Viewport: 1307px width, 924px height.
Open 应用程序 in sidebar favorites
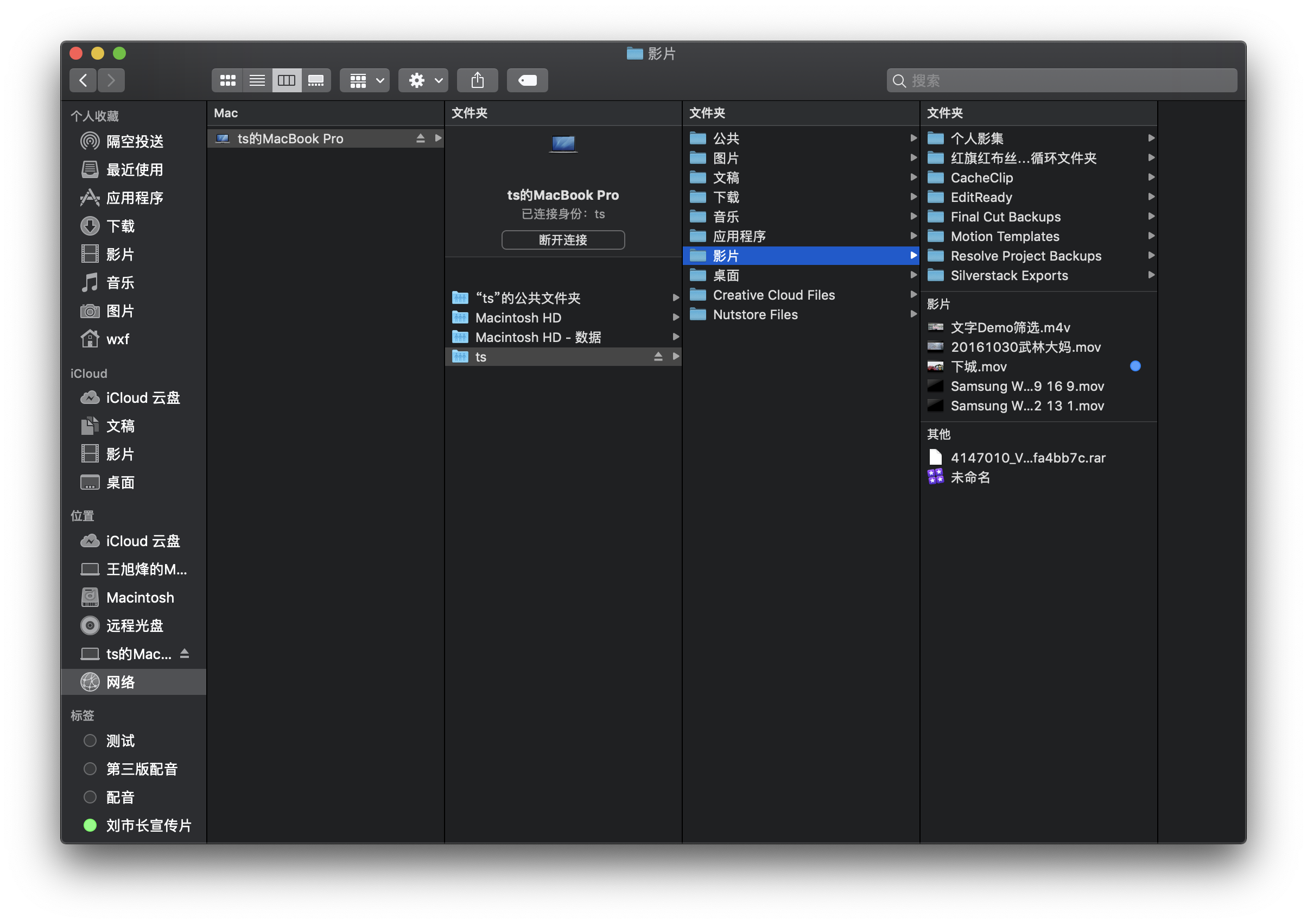[135, 198]
